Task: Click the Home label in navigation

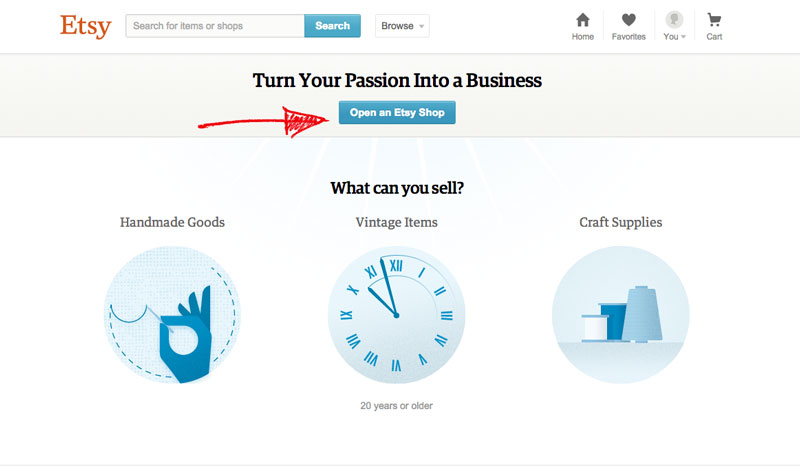Action: tap(583, 37)
